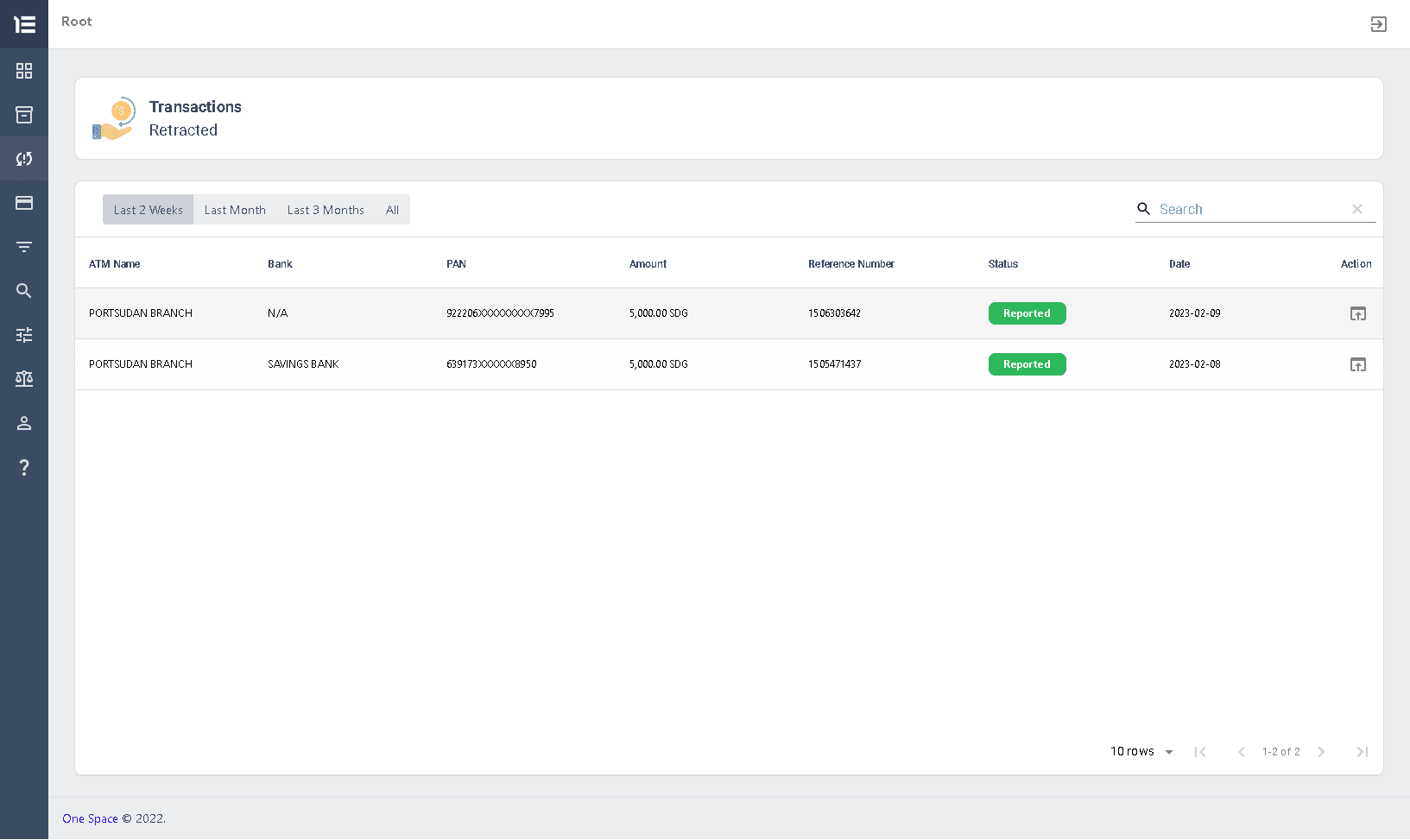Image resolution: width=1410 pixels, height=840 pixels.
Task: Open the balance scales sidebar icon
Action: pos(24,379)
